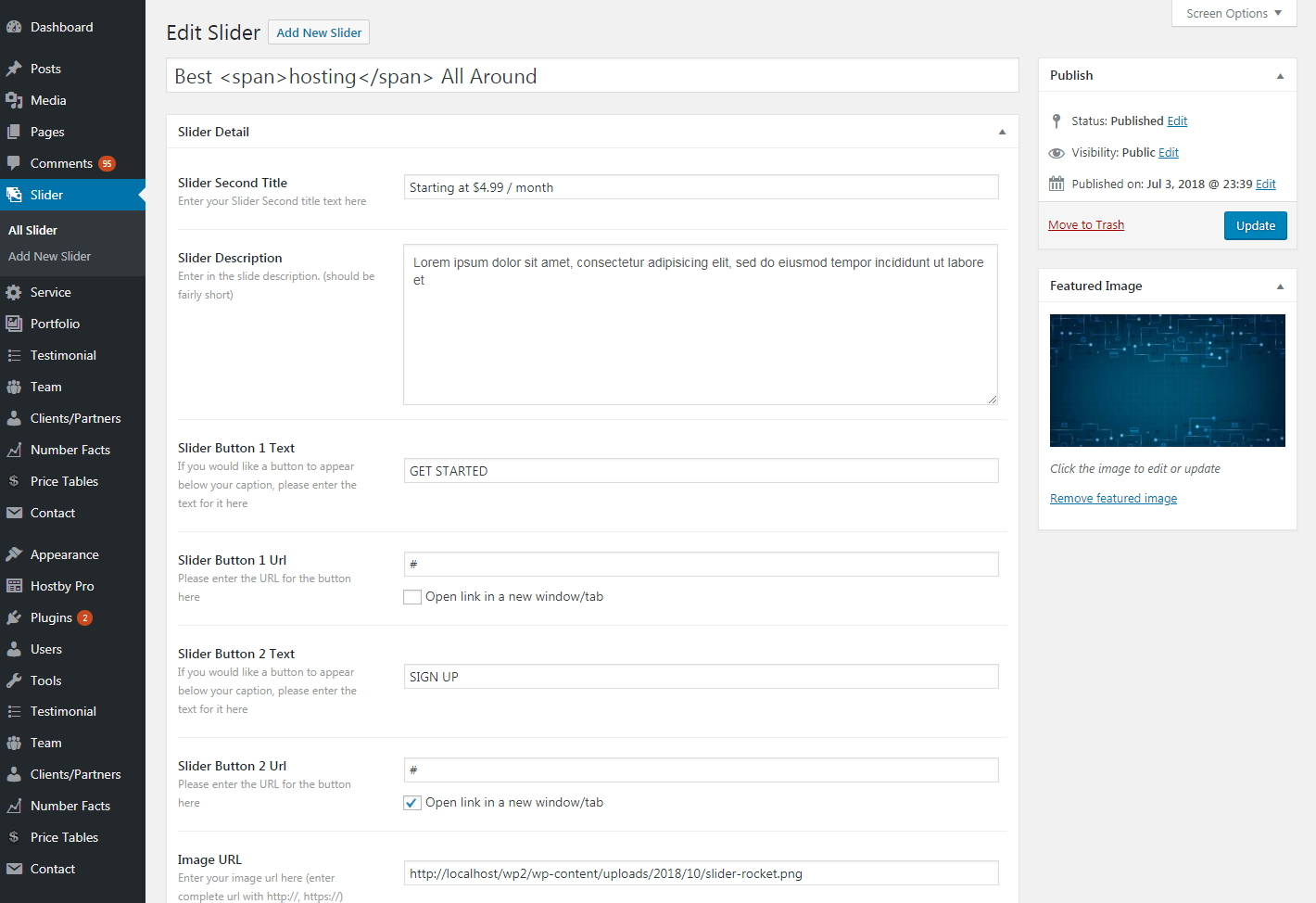Screen dimensions: 1316x903
Task: Open the Users menu
Action: [72, 649]
